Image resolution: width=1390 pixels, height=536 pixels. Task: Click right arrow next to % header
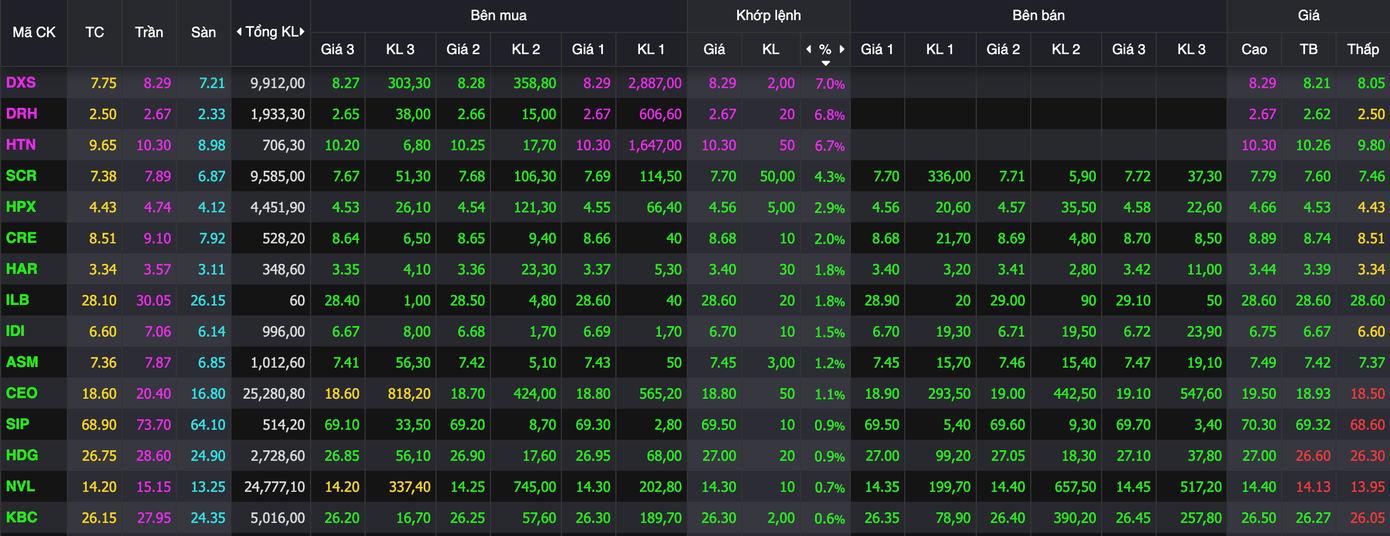click(x=842, y=49)
